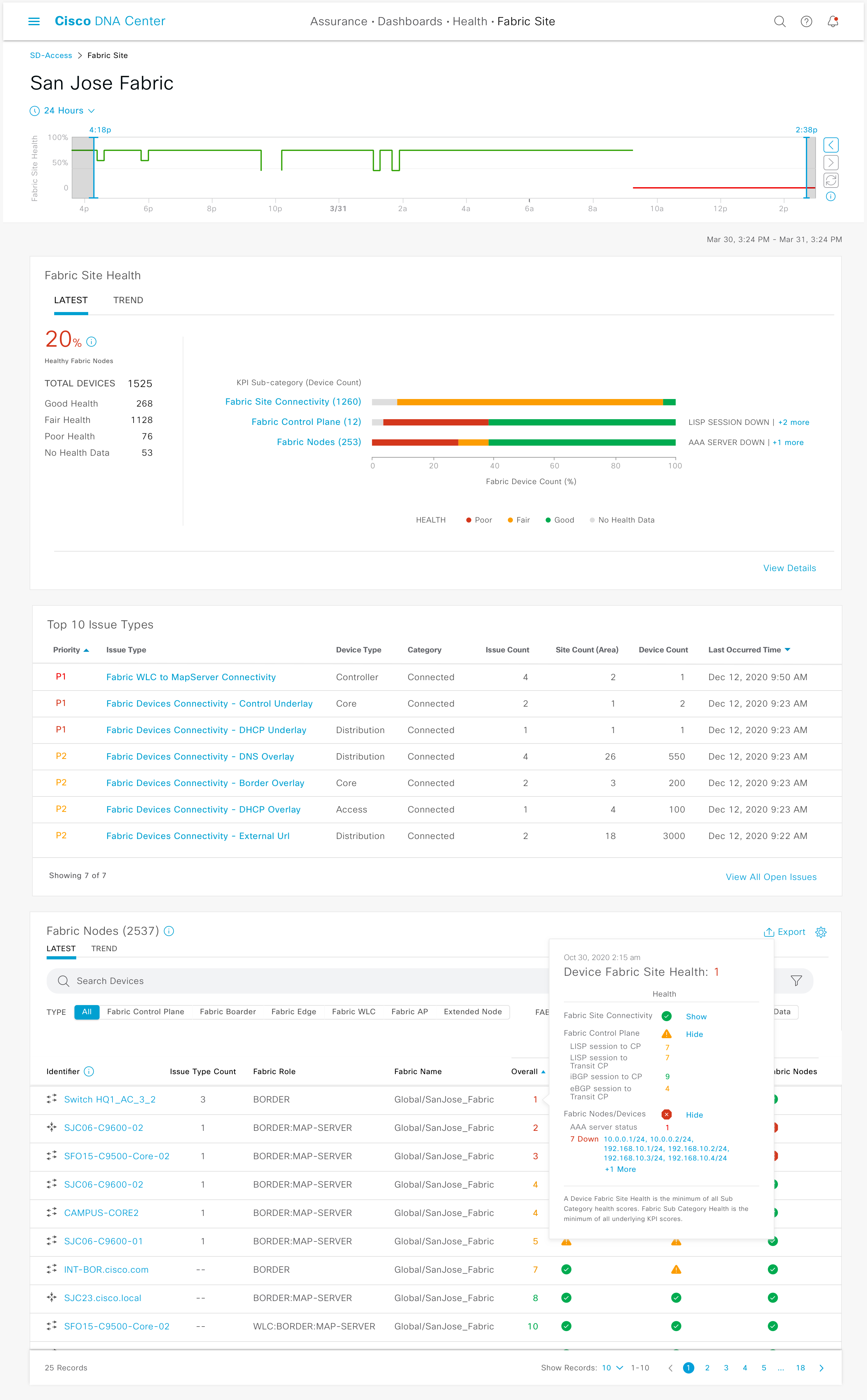Viewport: 867px width, 1400px height.
Task: Click View Details link
Action: 789,568
